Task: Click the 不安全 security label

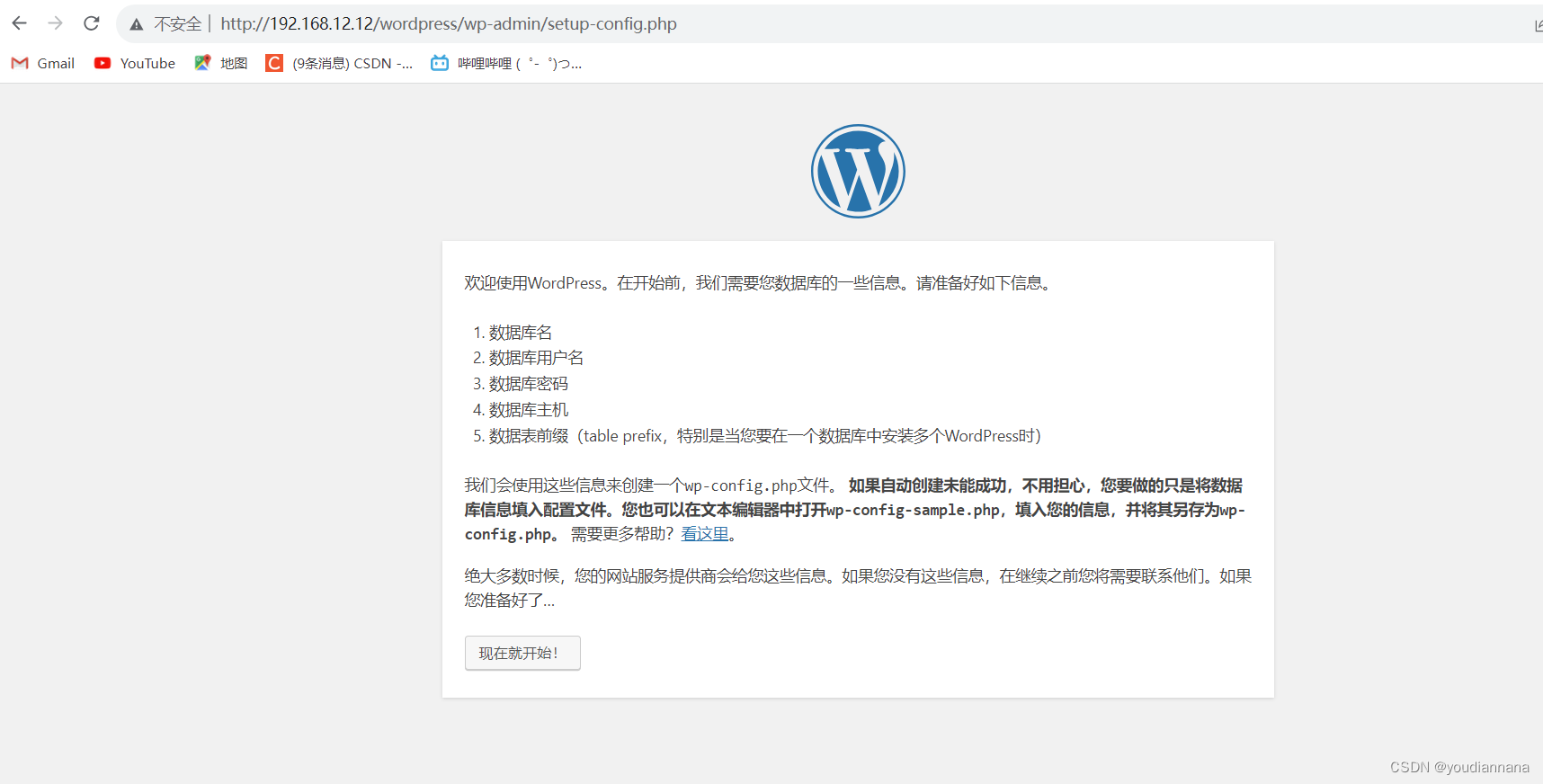Action: [x=178, y=24]
